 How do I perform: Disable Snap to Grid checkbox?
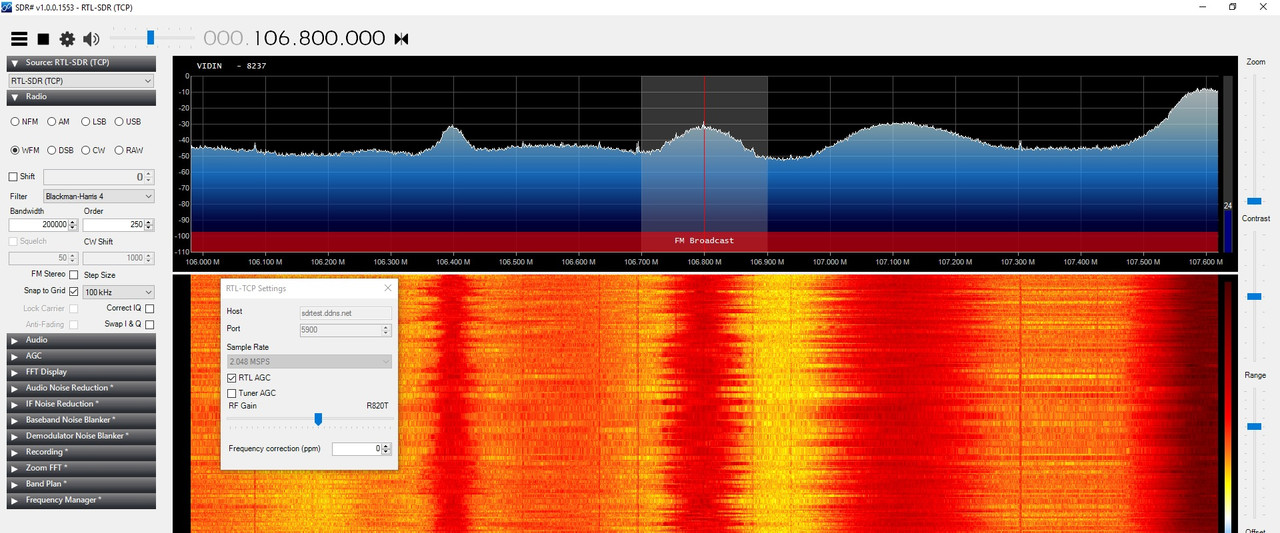[74, 291]
